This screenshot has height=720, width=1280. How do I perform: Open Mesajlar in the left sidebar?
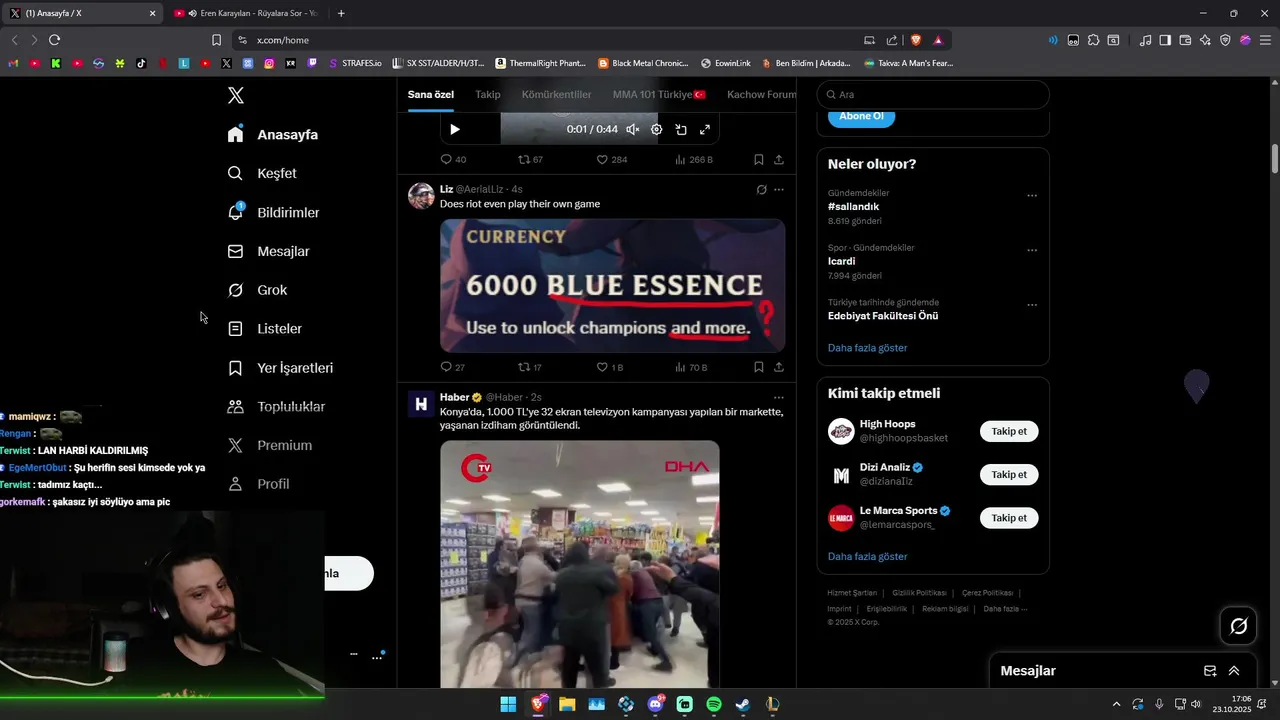(x=268, y=251)
